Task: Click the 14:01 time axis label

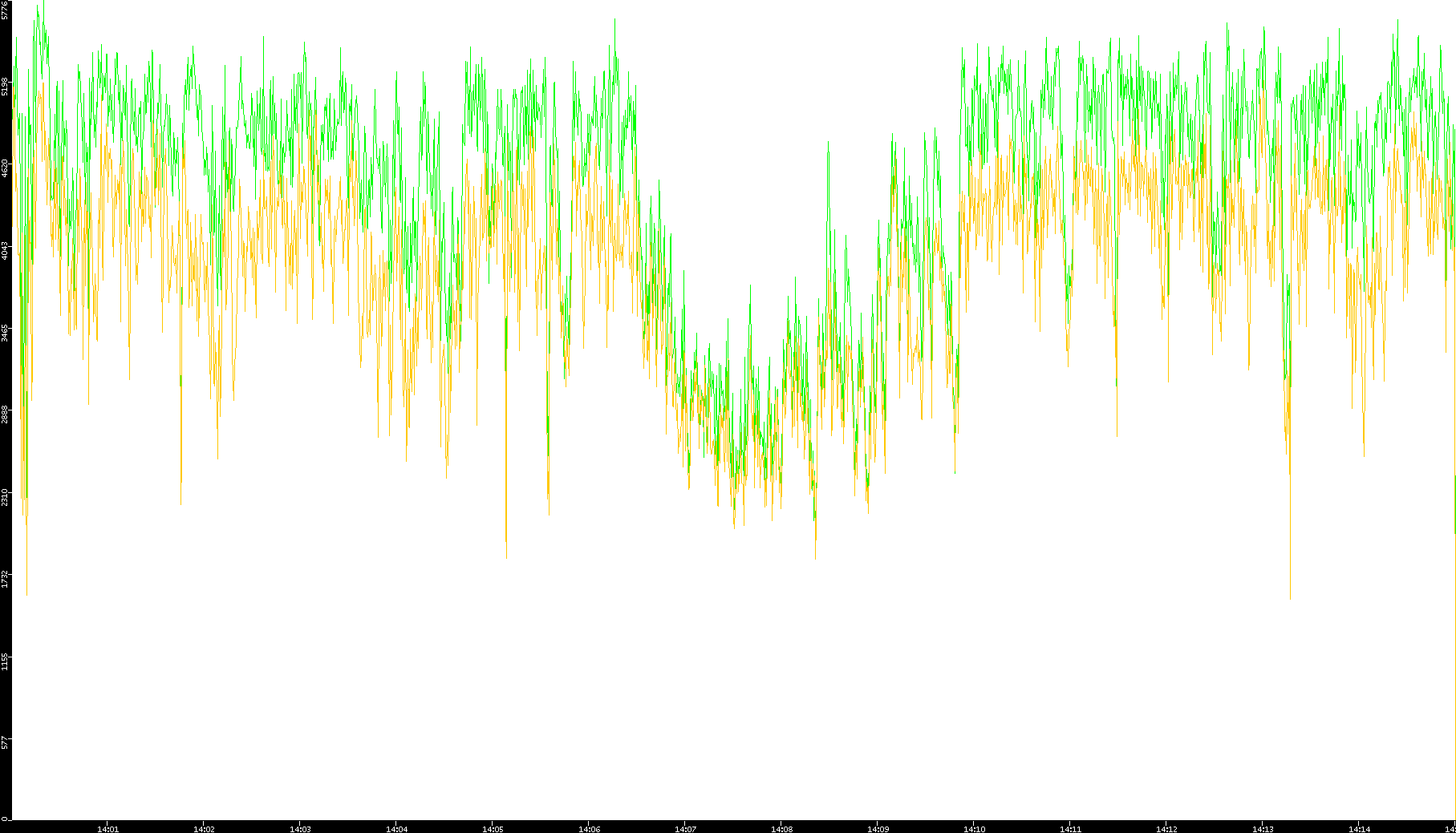Action: (107, 829)
